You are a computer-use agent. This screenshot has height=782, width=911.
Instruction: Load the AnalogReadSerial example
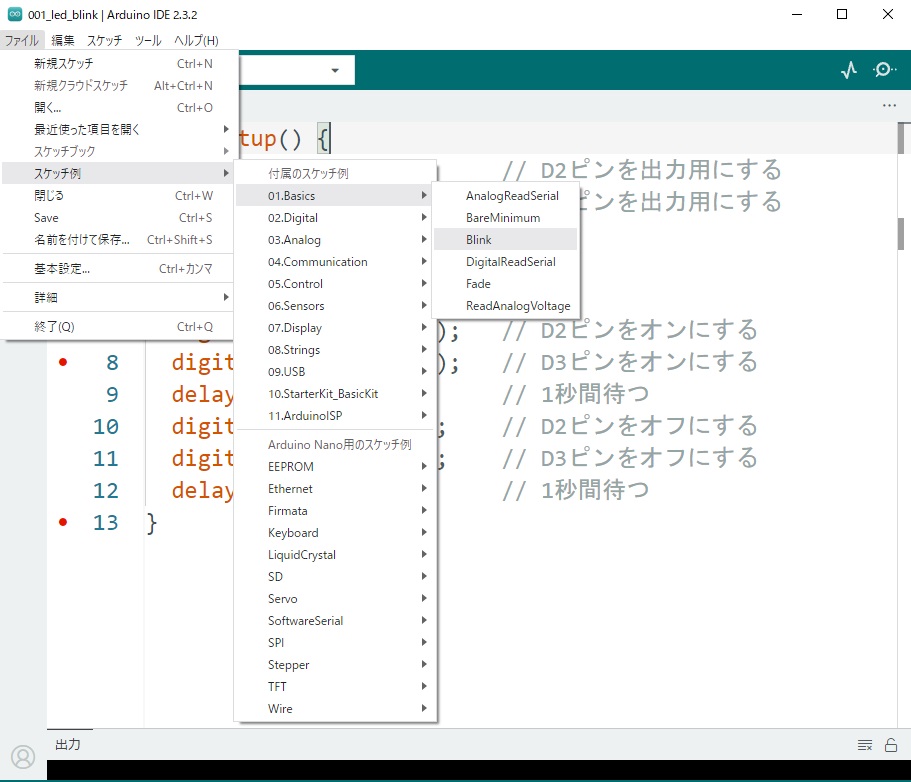[x=505, y=196]
